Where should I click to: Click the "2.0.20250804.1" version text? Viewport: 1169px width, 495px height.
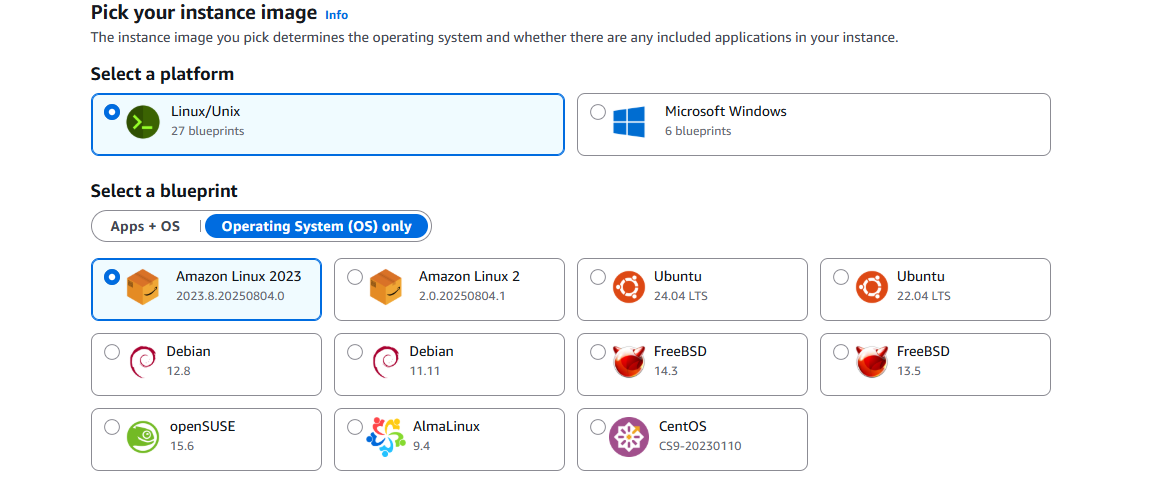(462, 296)
